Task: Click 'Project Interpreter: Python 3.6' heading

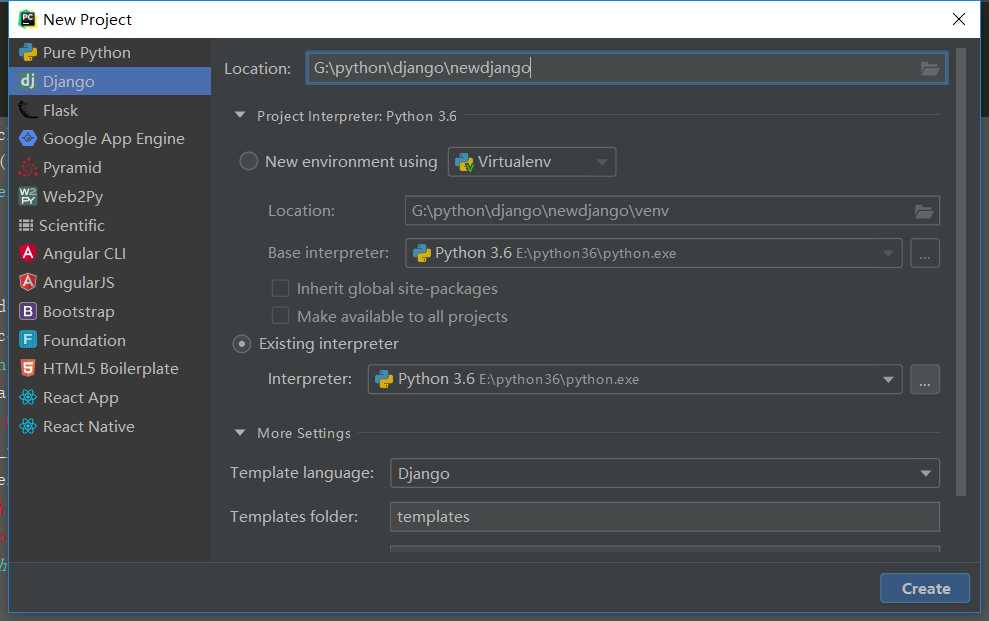Action: click(356, 116)
